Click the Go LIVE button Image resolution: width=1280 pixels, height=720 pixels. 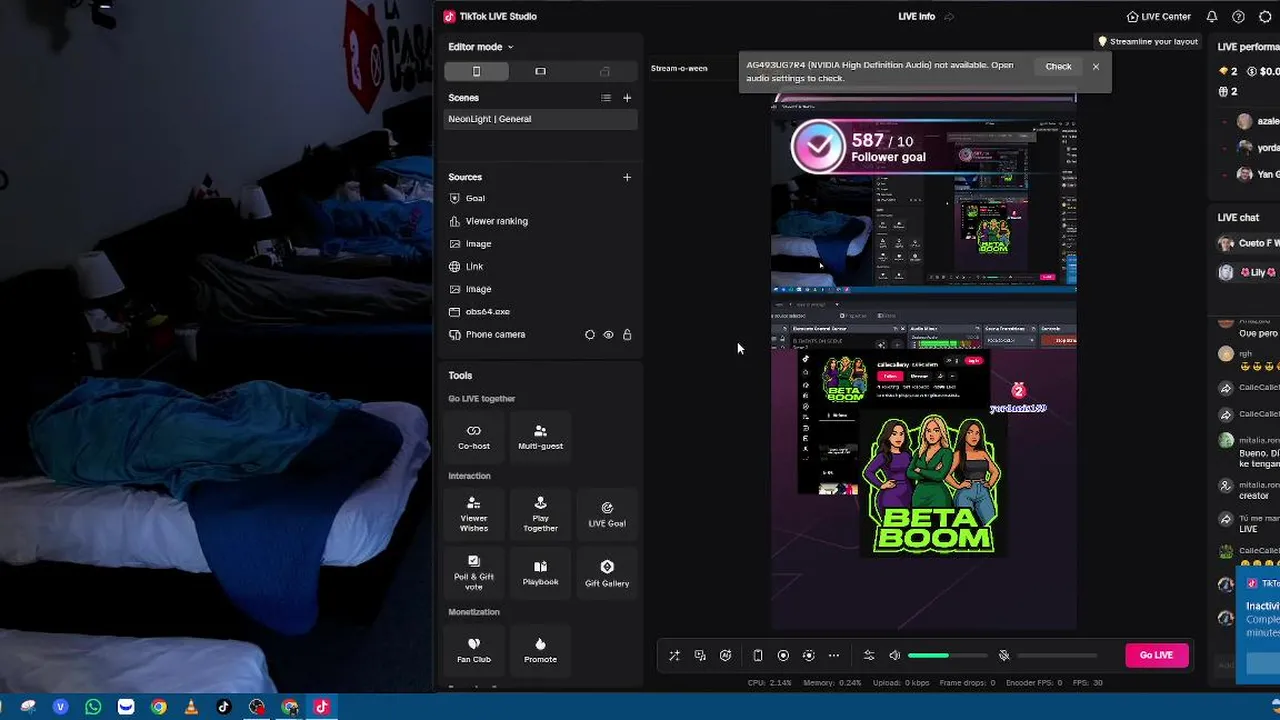pos(1156,655)
